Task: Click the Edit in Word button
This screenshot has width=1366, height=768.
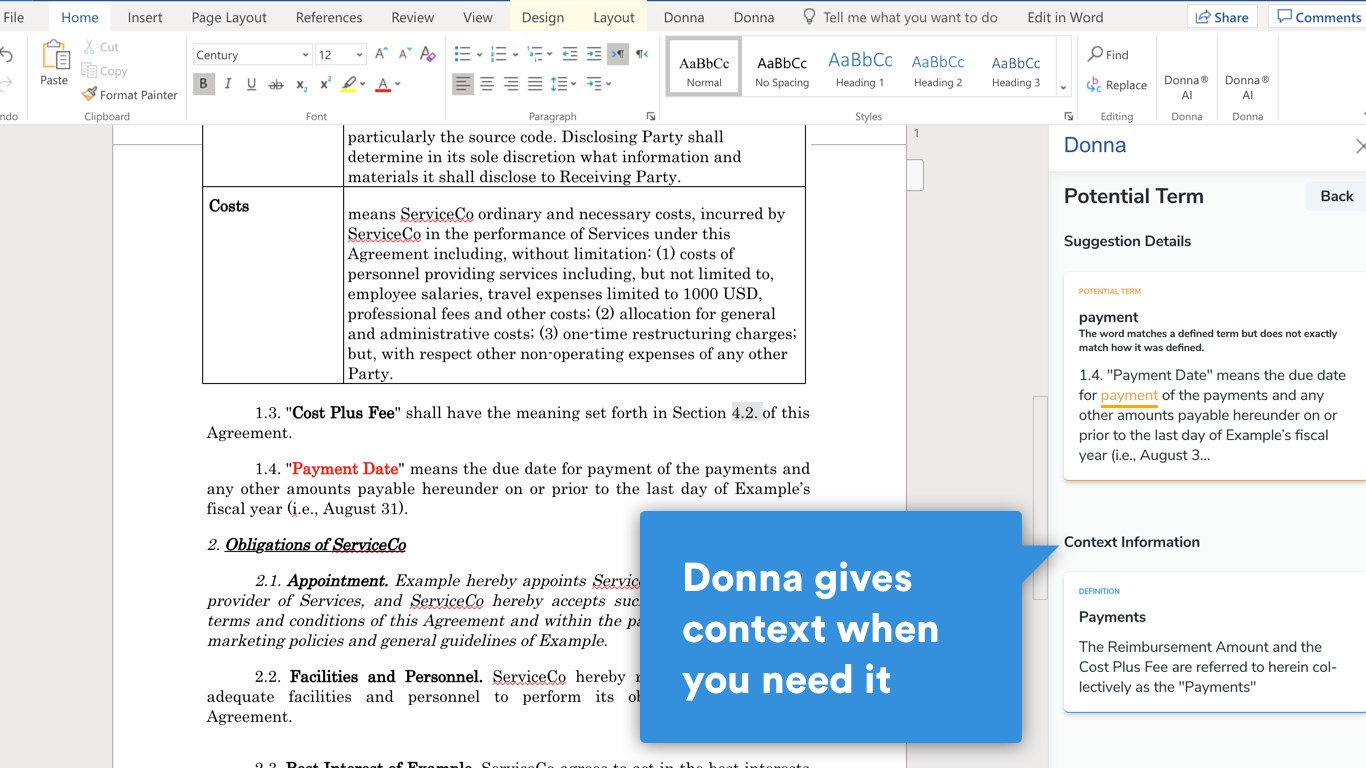Action: tap(1065, 17)
